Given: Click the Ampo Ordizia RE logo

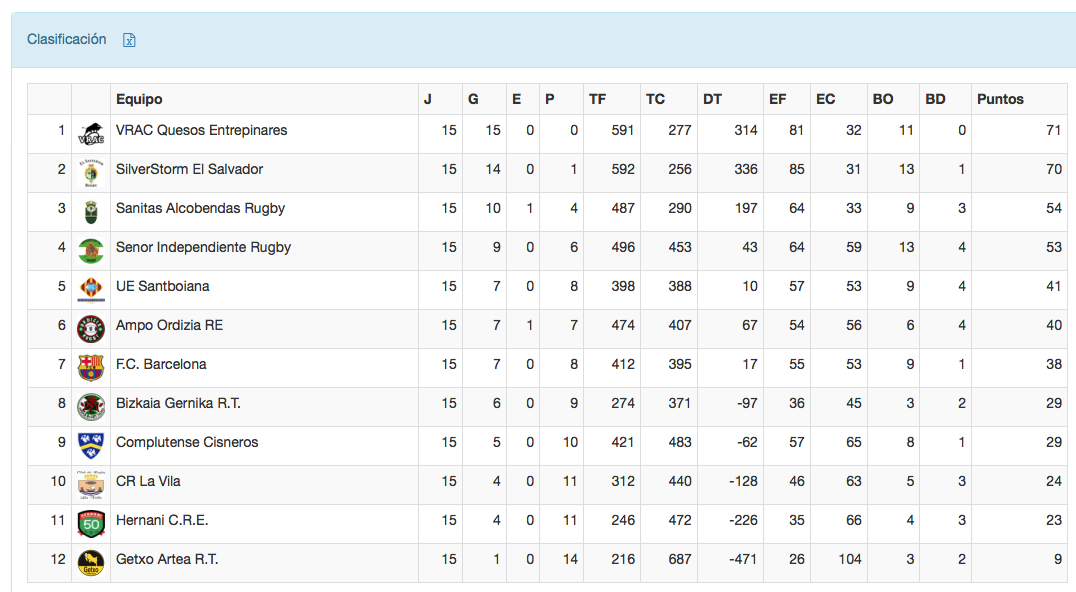Looking at the screenshot, I should tap(91, 329).
